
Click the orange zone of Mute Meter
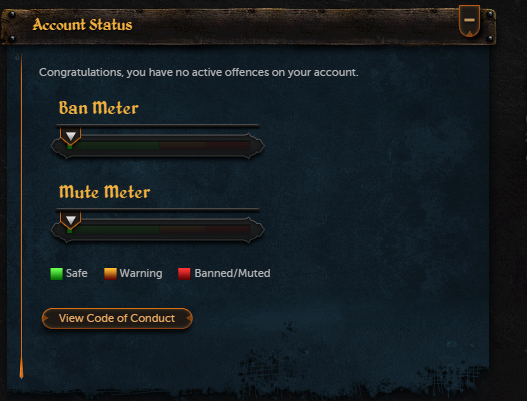[x=183, y=230]
